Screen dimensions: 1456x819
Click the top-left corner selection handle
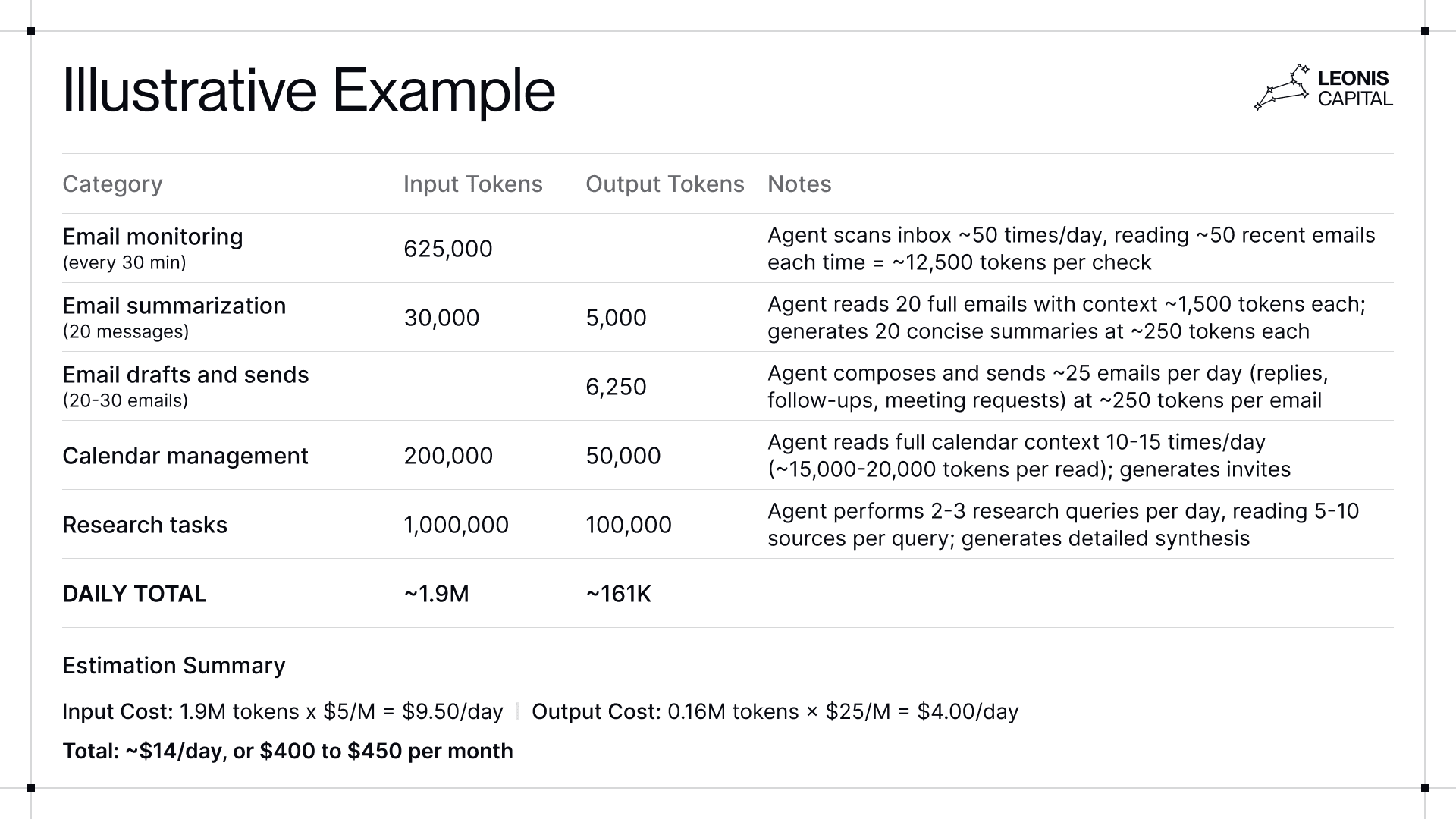point(31,31)
